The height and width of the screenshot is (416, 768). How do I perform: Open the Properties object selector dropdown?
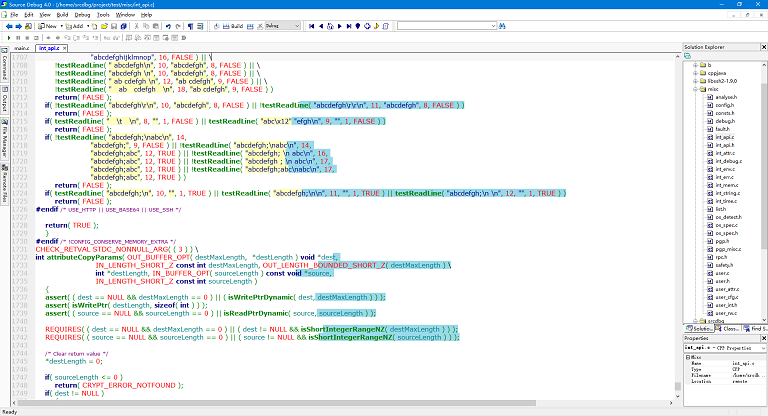(x=761, y=347)
